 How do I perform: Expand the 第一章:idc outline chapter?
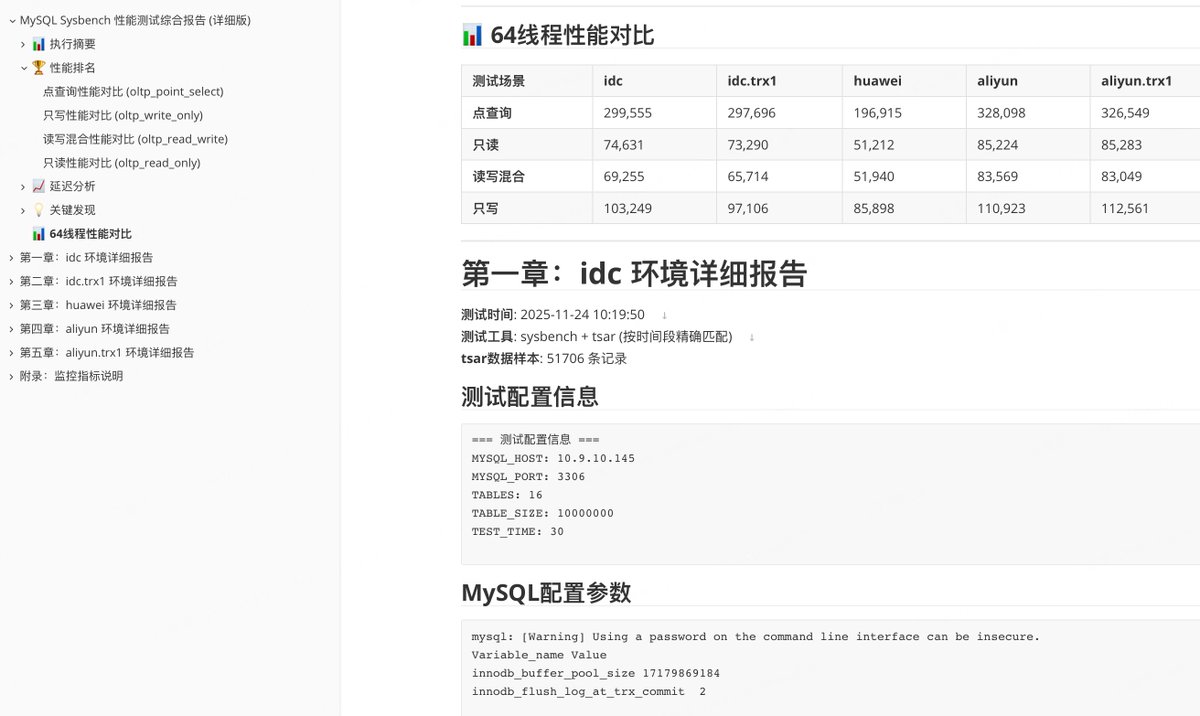point(11,257)
